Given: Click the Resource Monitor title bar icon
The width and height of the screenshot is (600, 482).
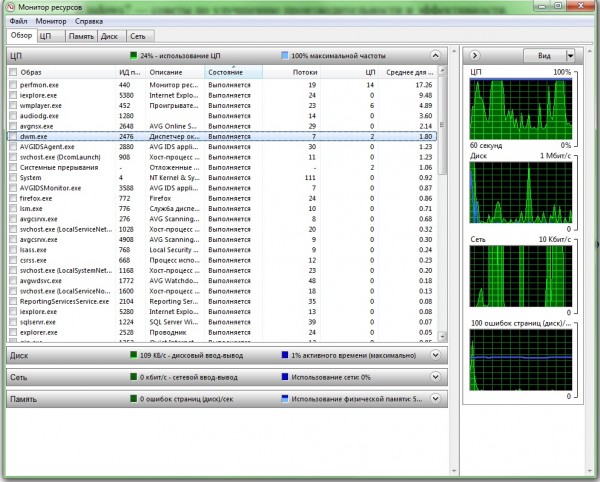Looking at the screenshot, I should click(10, 7).
